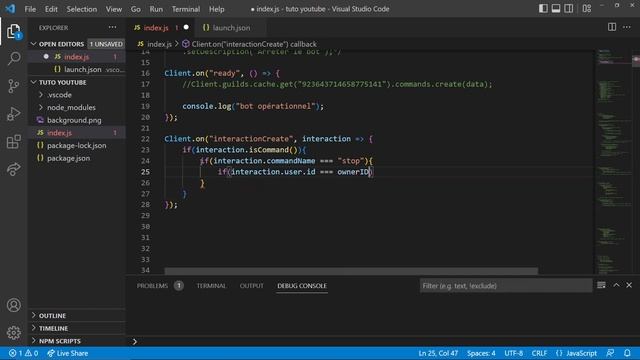Image resolution: width=640 pixels, height=360 pixels.
Task: Change file encoding UTF-8
Action: coord(513,353)
